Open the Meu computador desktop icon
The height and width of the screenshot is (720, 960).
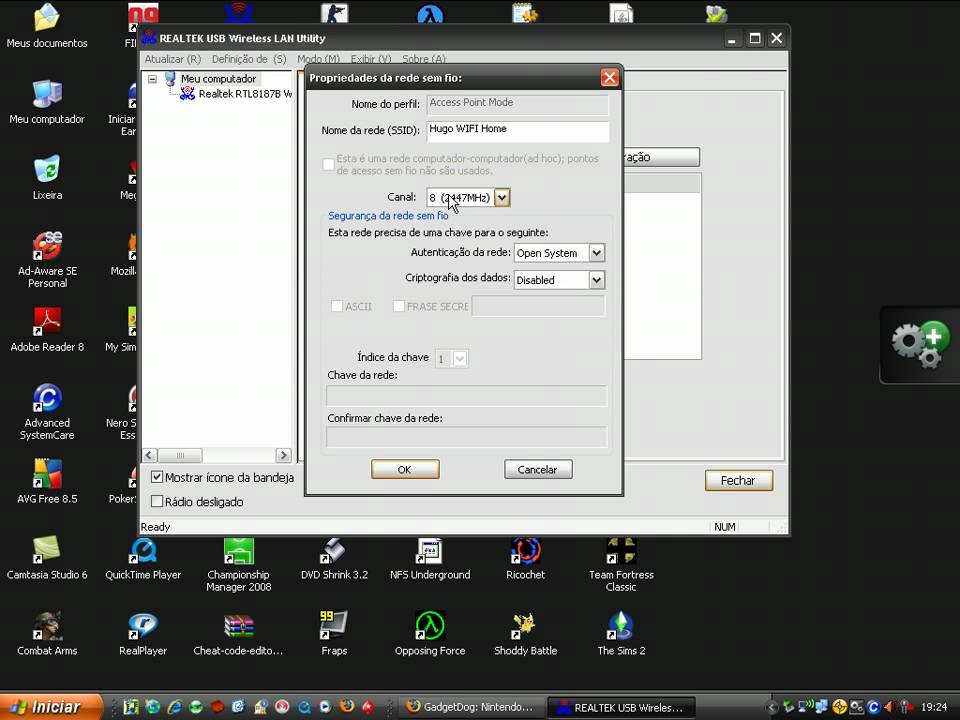tap(47, 100)
